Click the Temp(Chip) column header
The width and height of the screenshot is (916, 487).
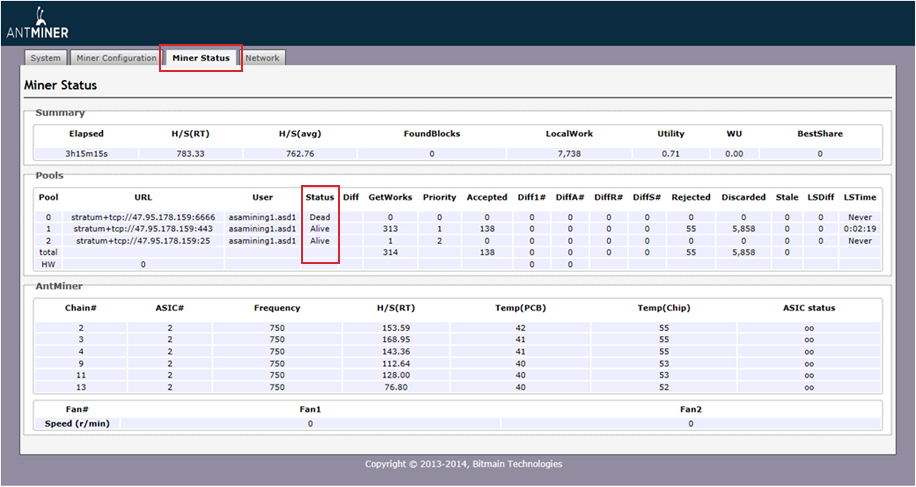coord(664,308)
